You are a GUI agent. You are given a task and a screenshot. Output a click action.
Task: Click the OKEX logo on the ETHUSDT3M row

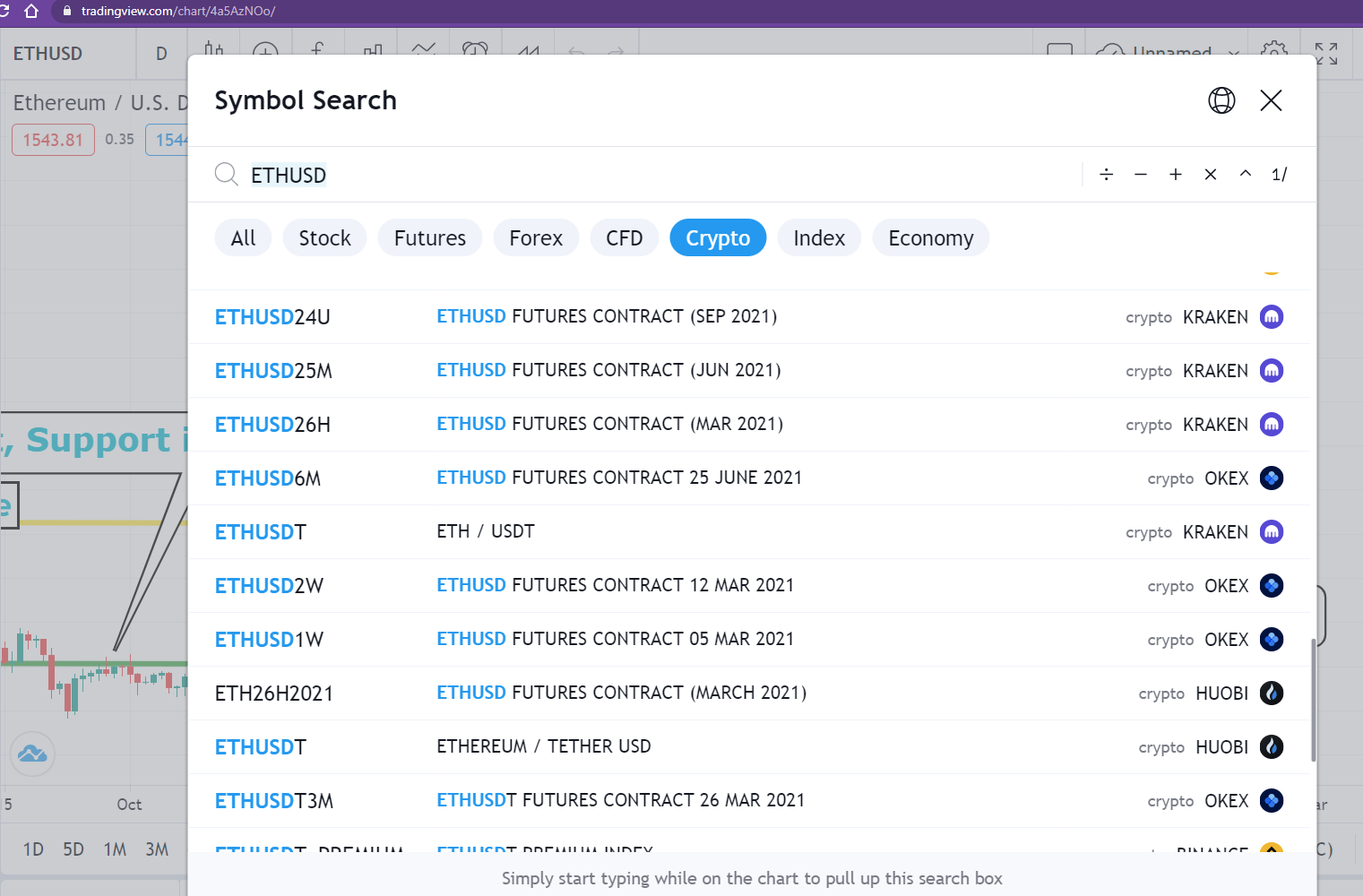pos(1272,800)
